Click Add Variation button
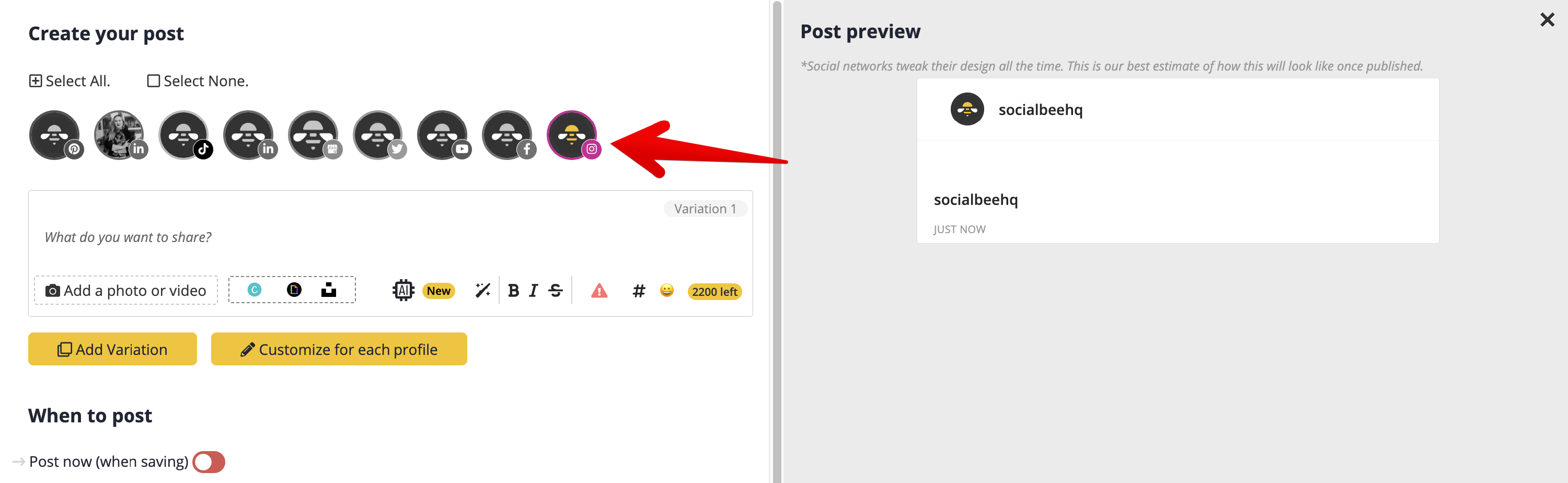The height and width of the screenshot is (483, 1568). pyautogui.click(x=112, y=349)
